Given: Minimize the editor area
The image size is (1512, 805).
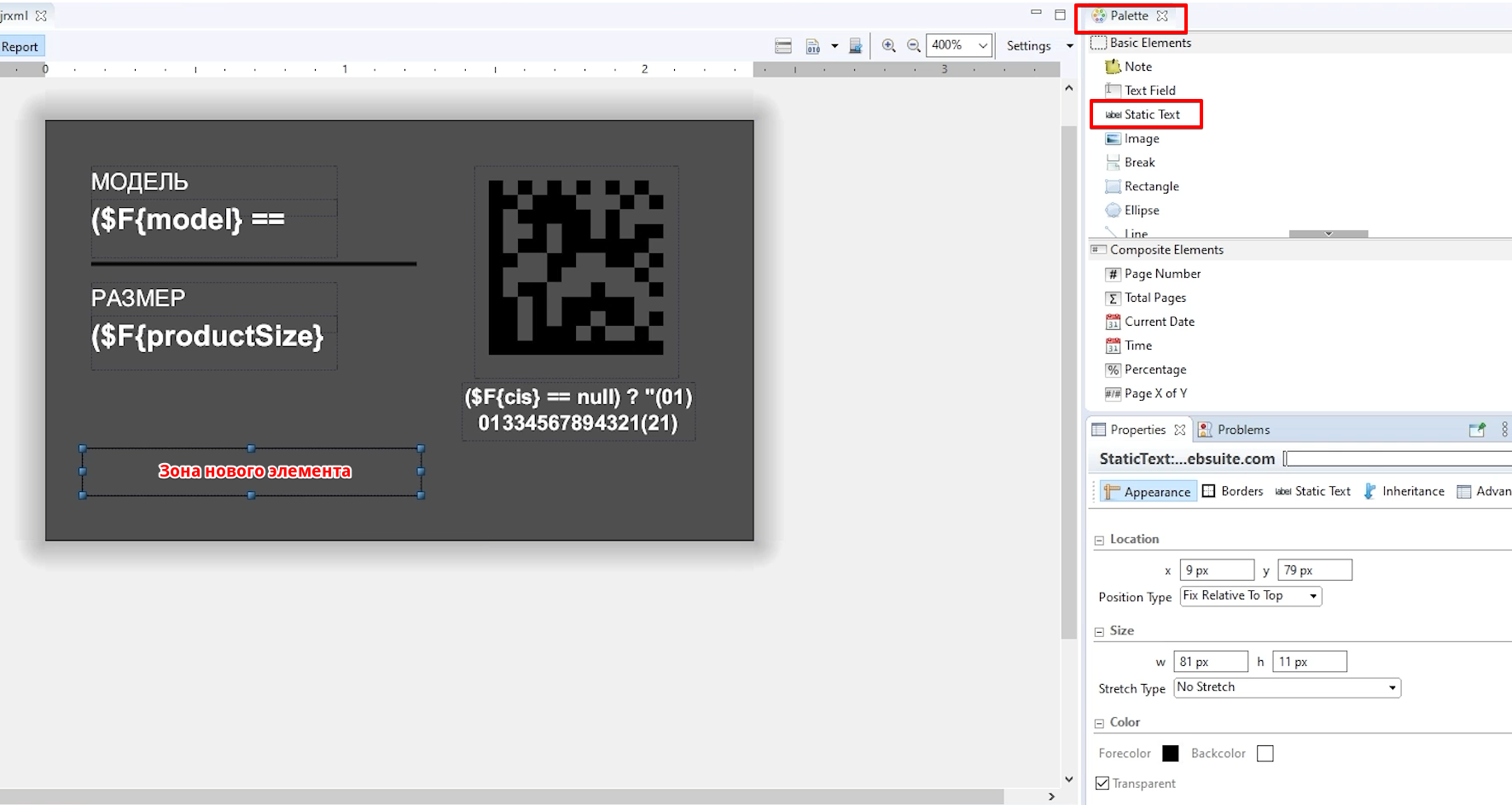Looking at the screenshot, I should [1036, 13].
